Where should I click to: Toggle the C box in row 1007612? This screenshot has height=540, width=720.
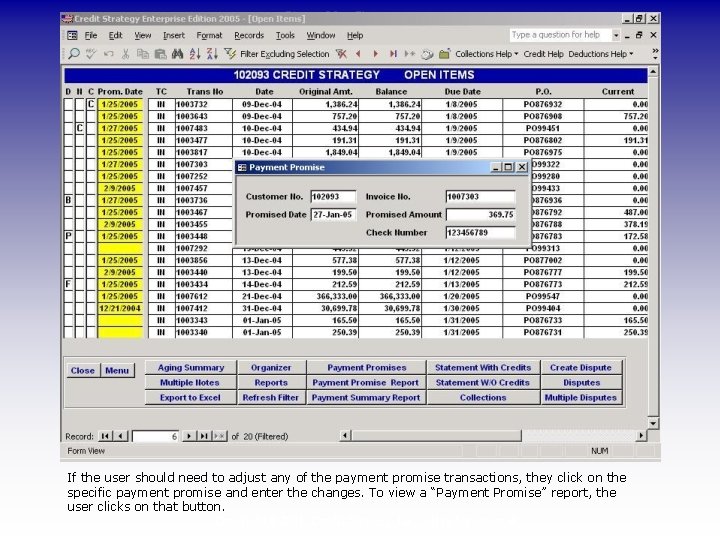[x=91, y=296]
